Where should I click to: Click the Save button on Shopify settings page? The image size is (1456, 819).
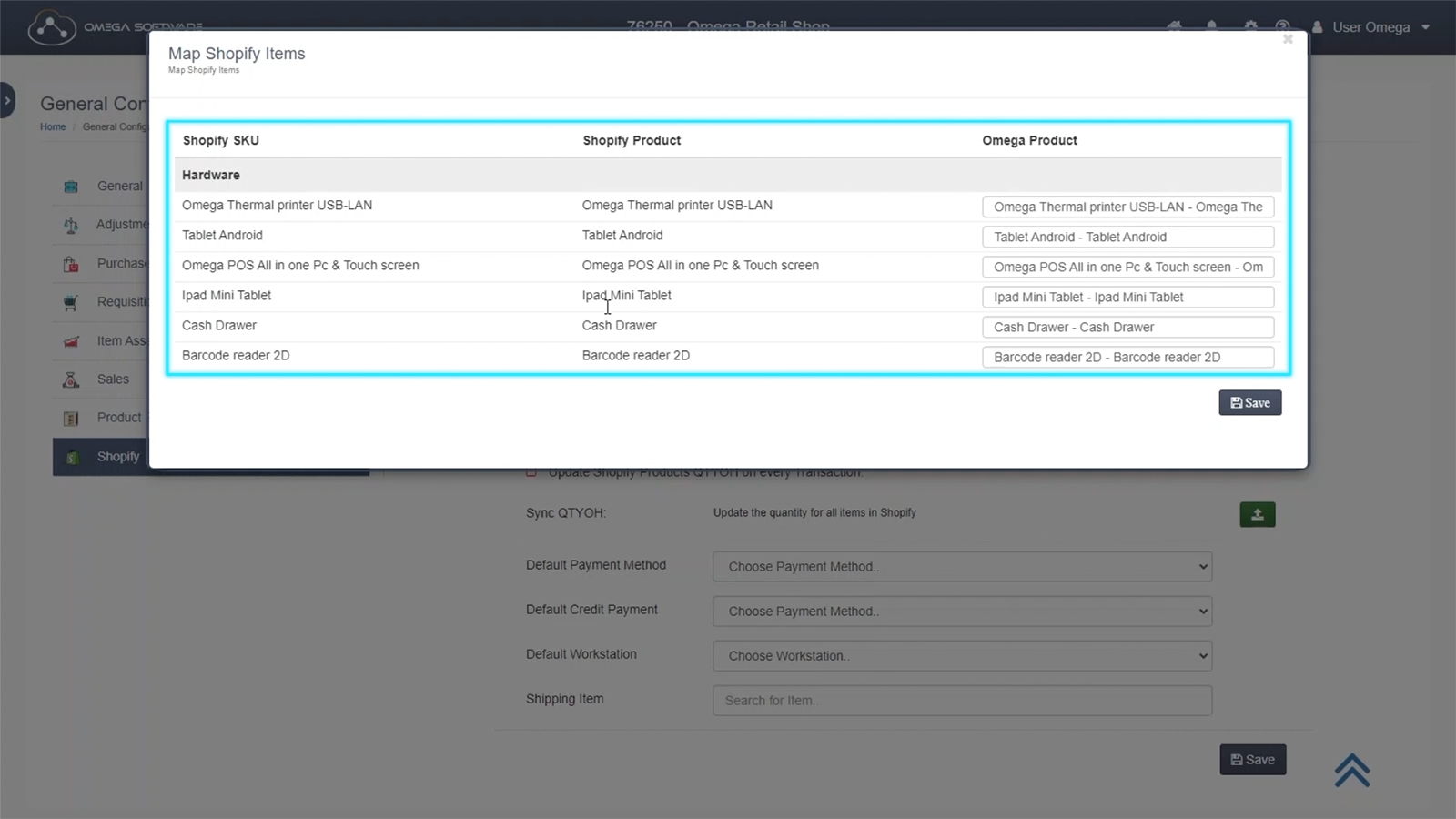(1253, 760)
